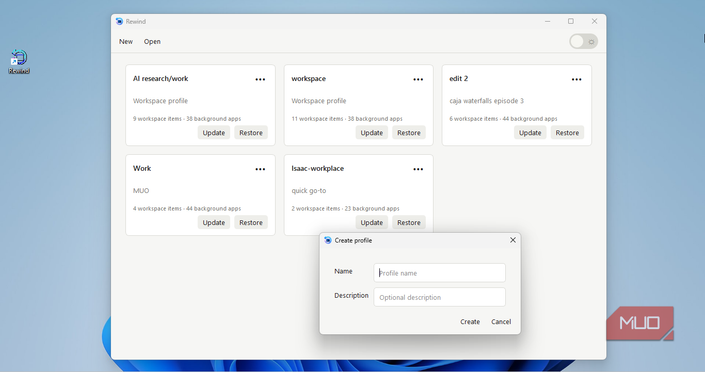Viewport: 705px width, 372px height.
Task: Update the Work profile
Action: click(x=214, y=223)
